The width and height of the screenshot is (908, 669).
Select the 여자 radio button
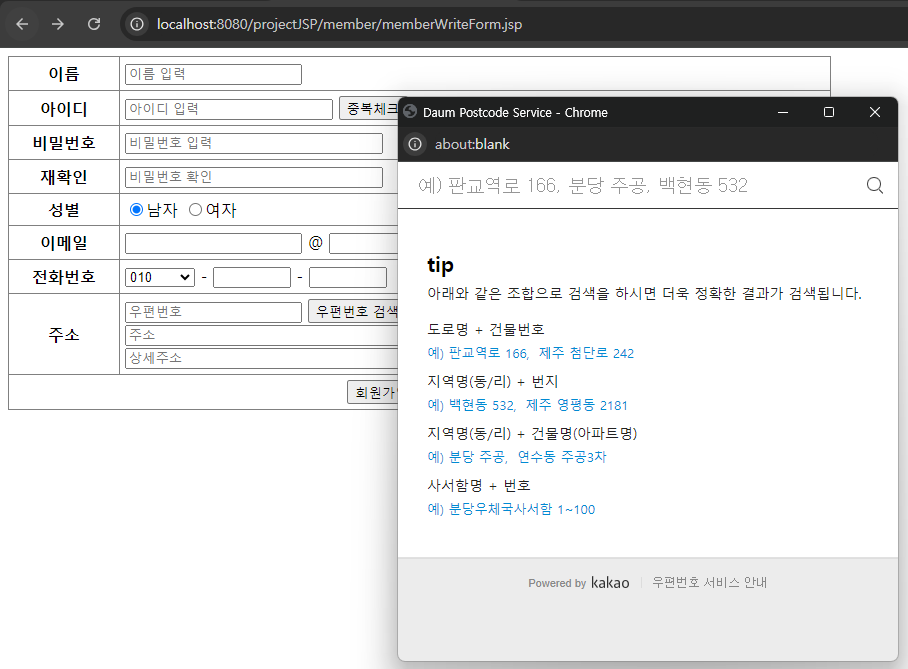coord(196,210)
